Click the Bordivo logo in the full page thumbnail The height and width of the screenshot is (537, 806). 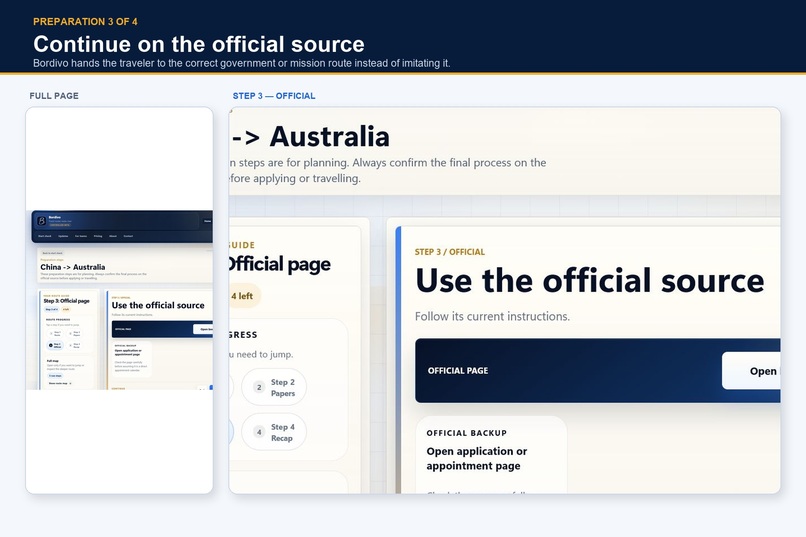click(x=42, y=221)
